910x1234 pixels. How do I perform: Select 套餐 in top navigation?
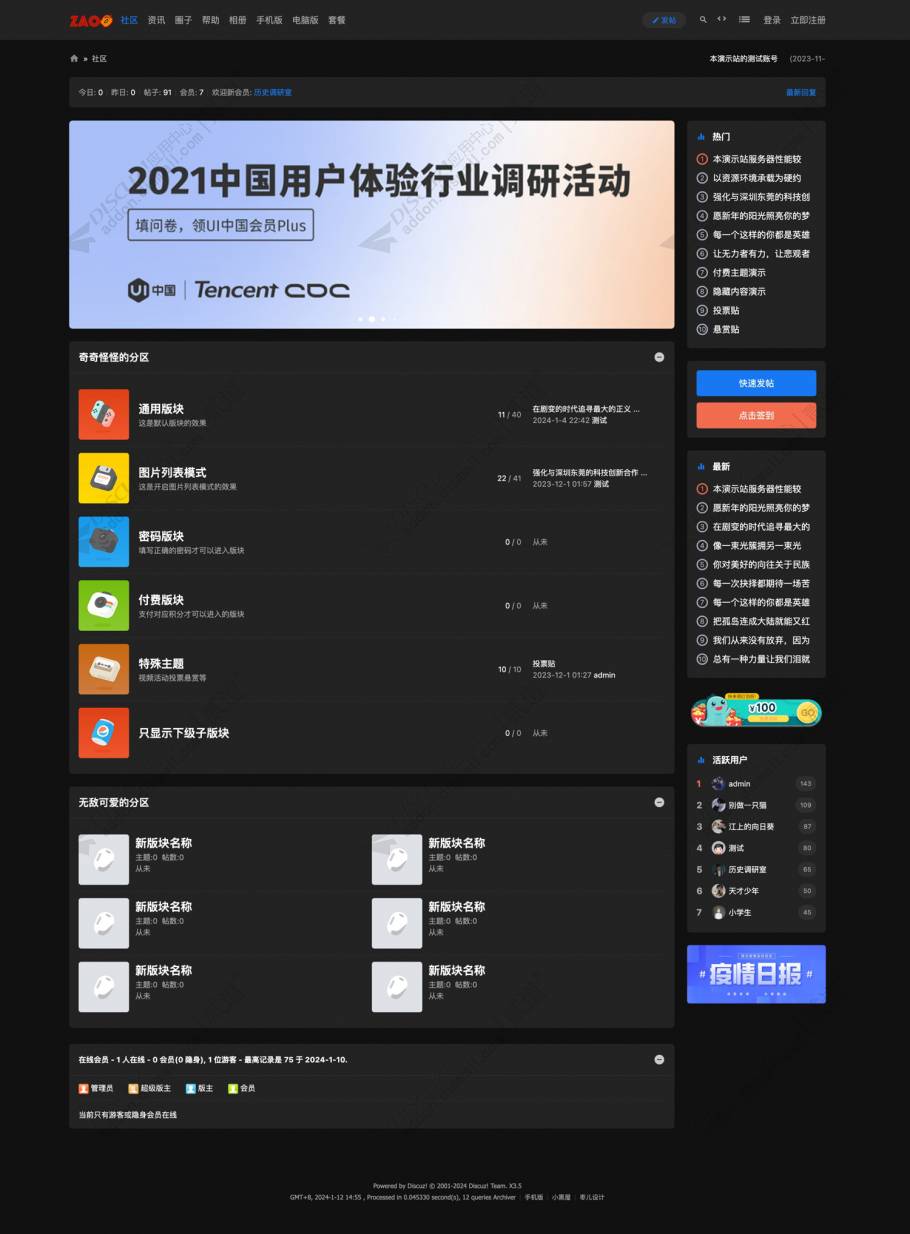tap(337, 20)
